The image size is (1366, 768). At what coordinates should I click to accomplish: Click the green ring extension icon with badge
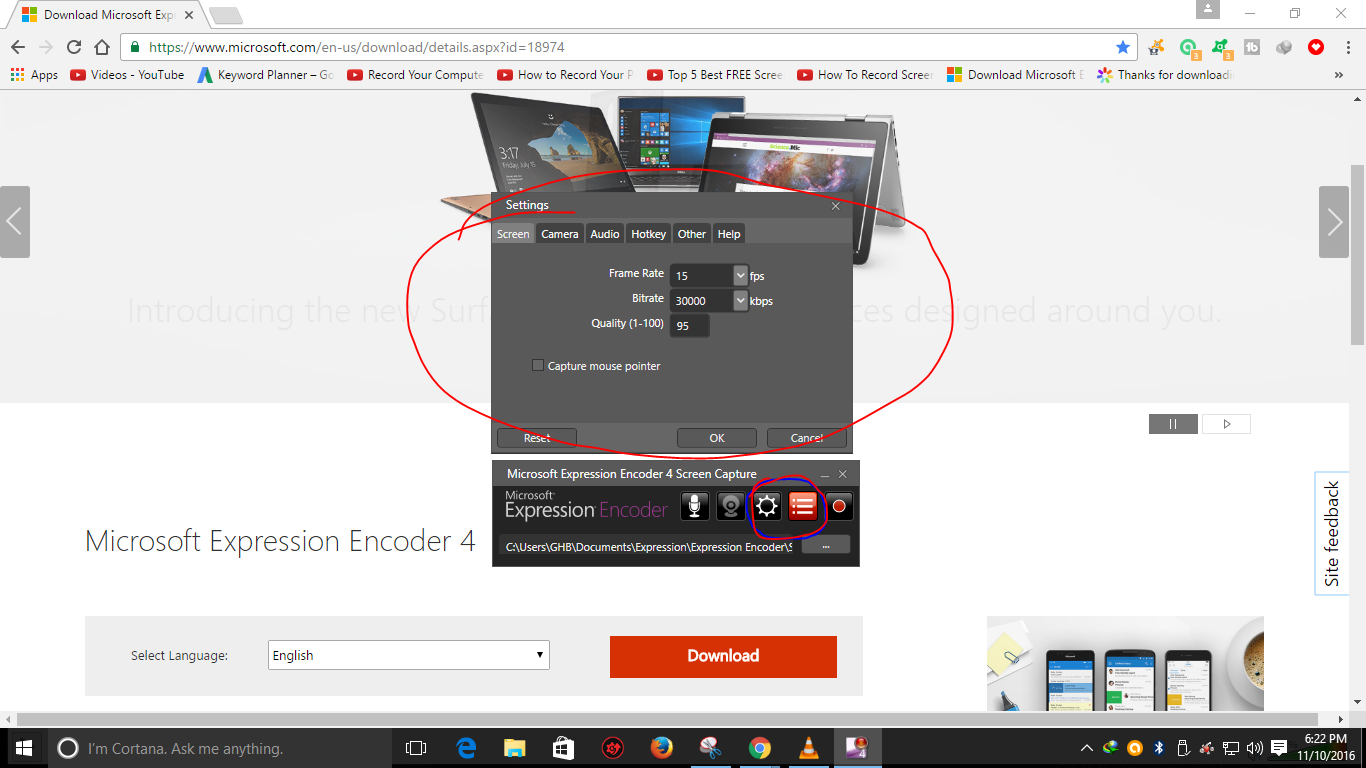tap(1189, 47)
